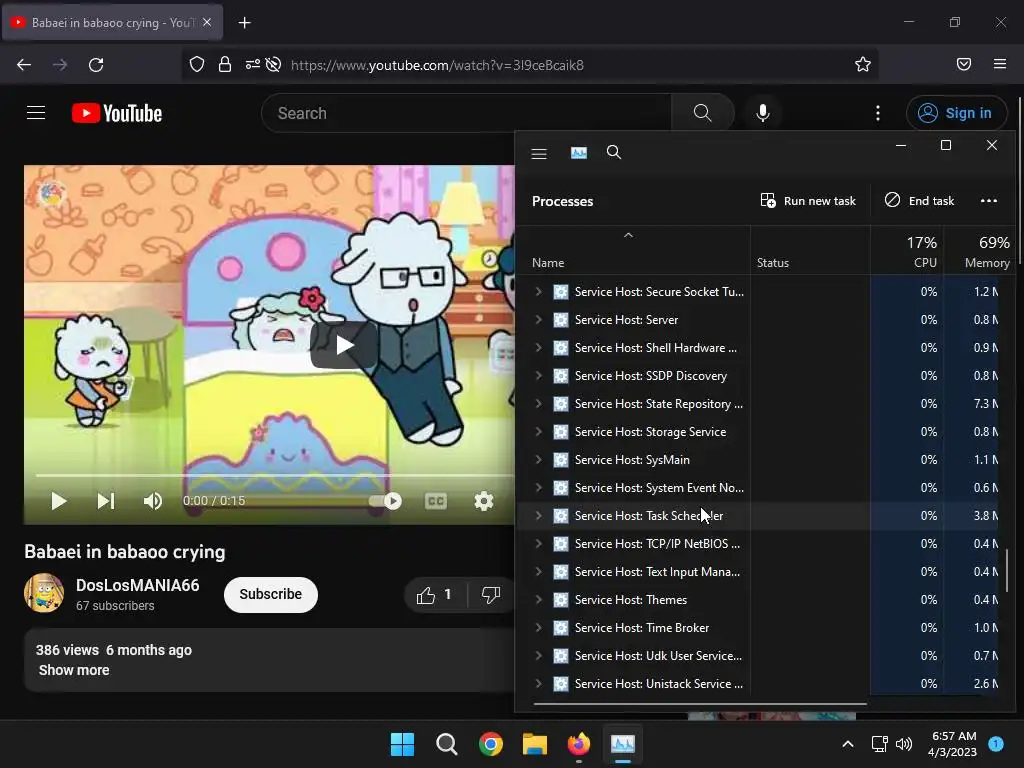Open video settings gear
1024x768 pixels.
pyautogui.click(x=483, y=501)
